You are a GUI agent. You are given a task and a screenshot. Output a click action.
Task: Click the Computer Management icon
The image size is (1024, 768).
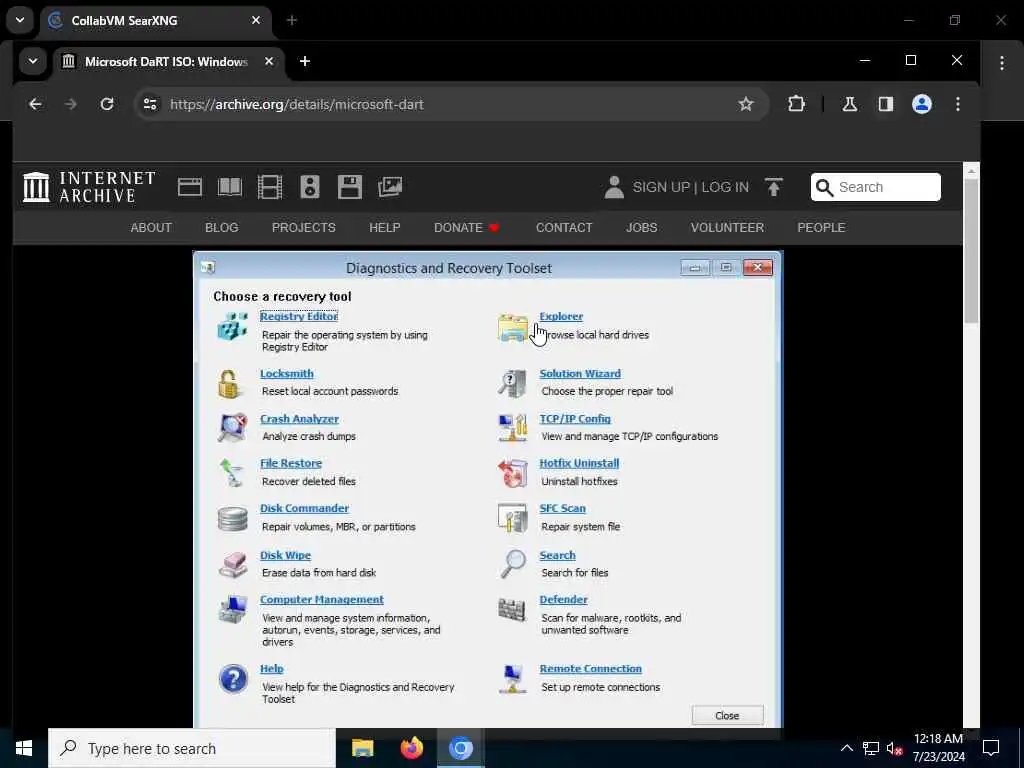tap(232, 609)
